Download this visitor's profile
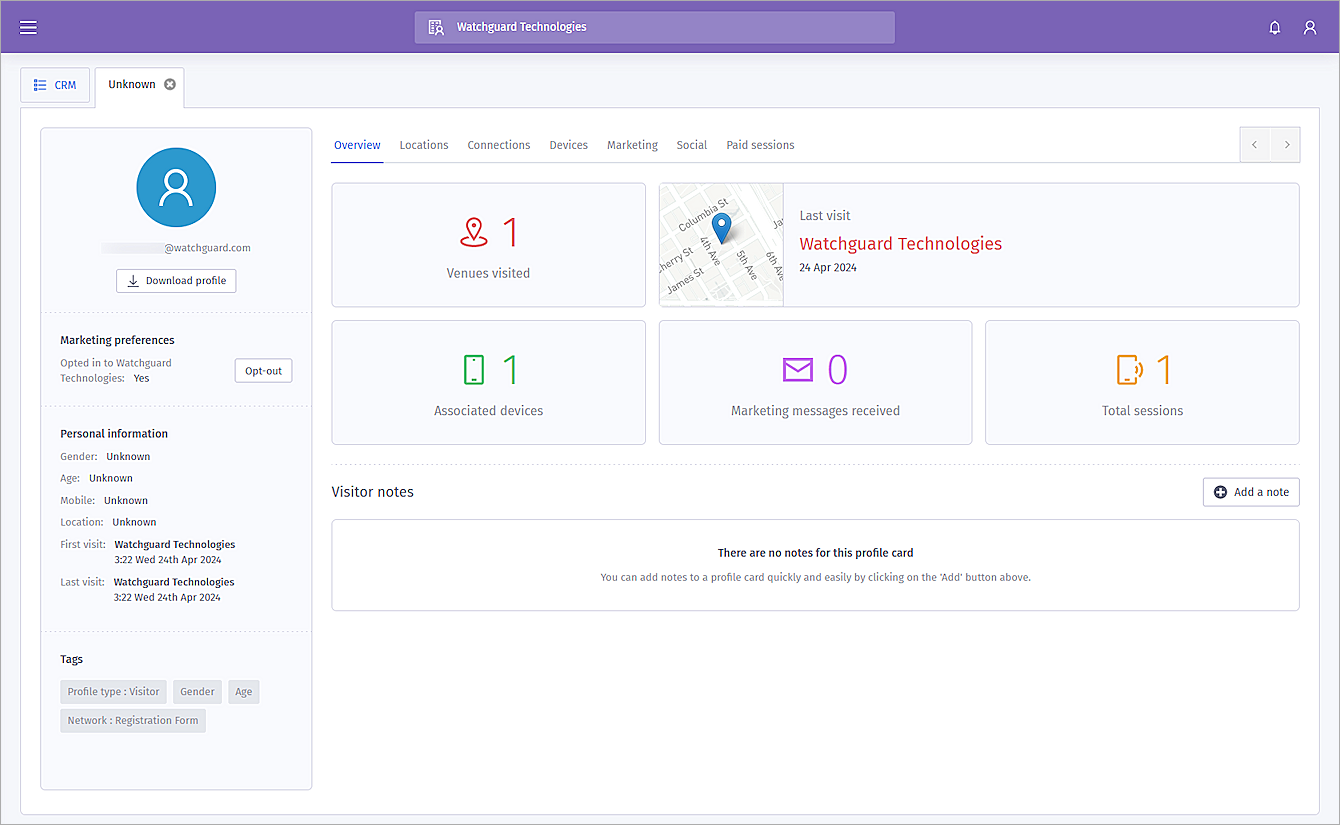Screen dimensions: 1340x825 point(176,281)
